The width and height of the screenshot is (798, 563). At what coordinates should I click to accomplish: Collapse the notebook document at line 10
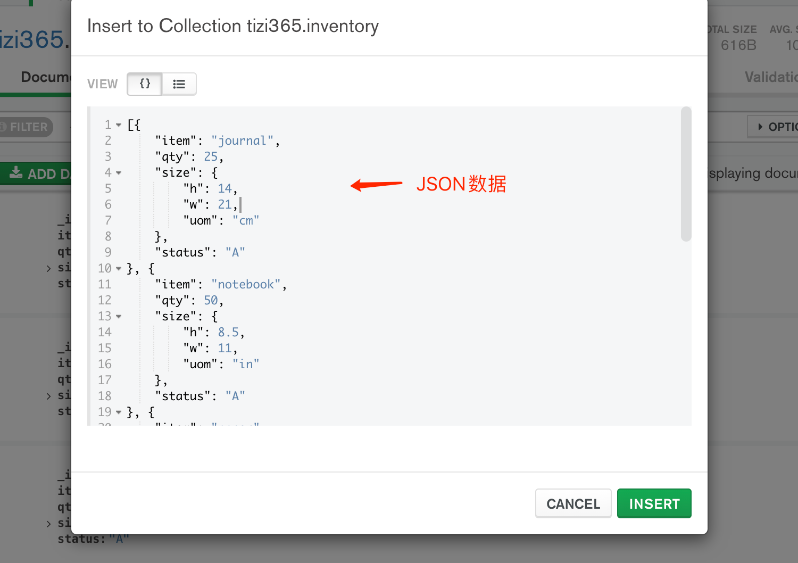tap(119, 269)
